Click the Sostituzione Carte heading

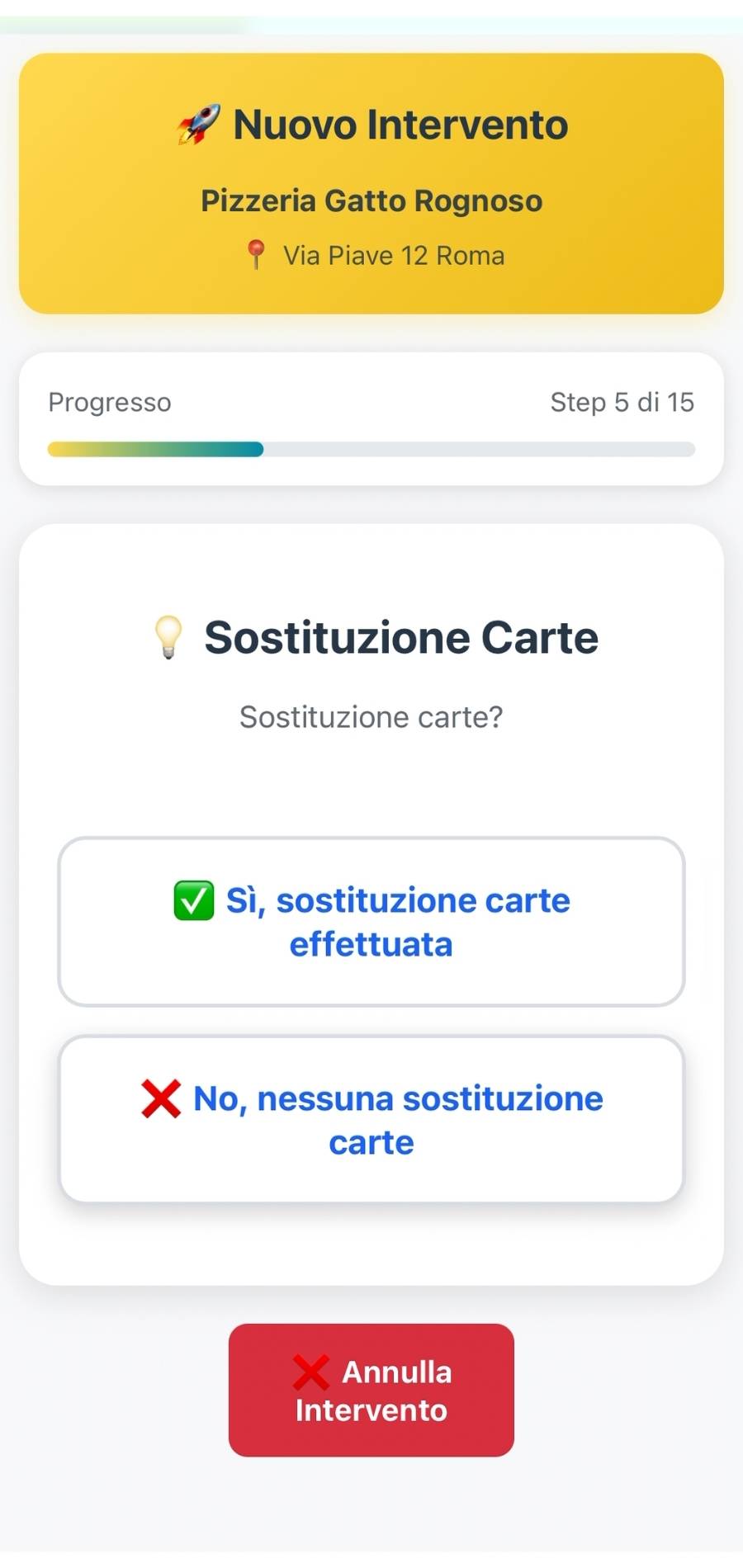401,637
